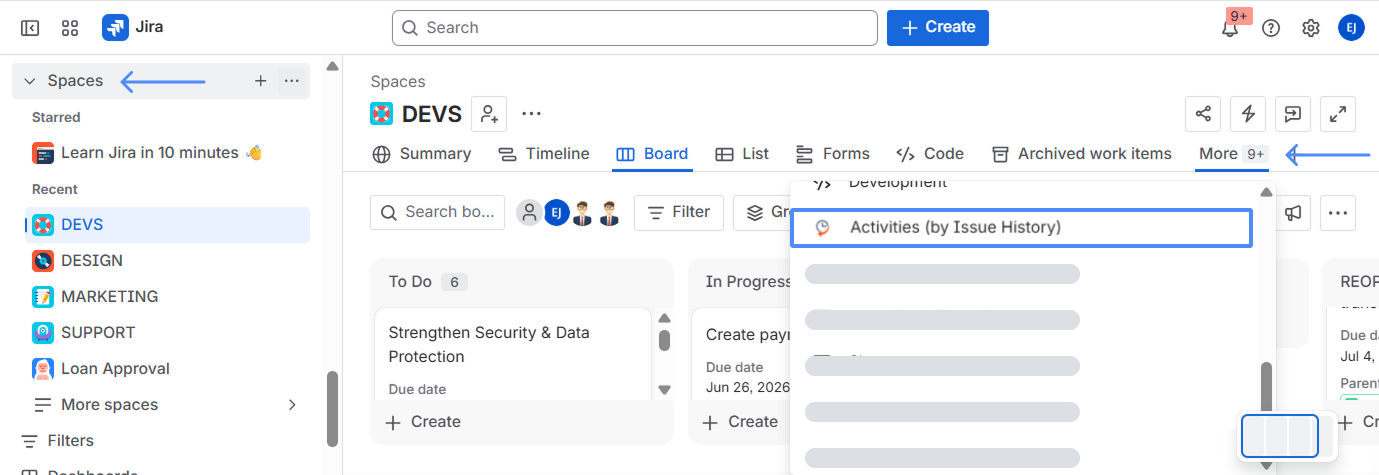Select Activities (by Issue History) menu item
This screenshot has width=1379, height=475.
coord(1021,228)
